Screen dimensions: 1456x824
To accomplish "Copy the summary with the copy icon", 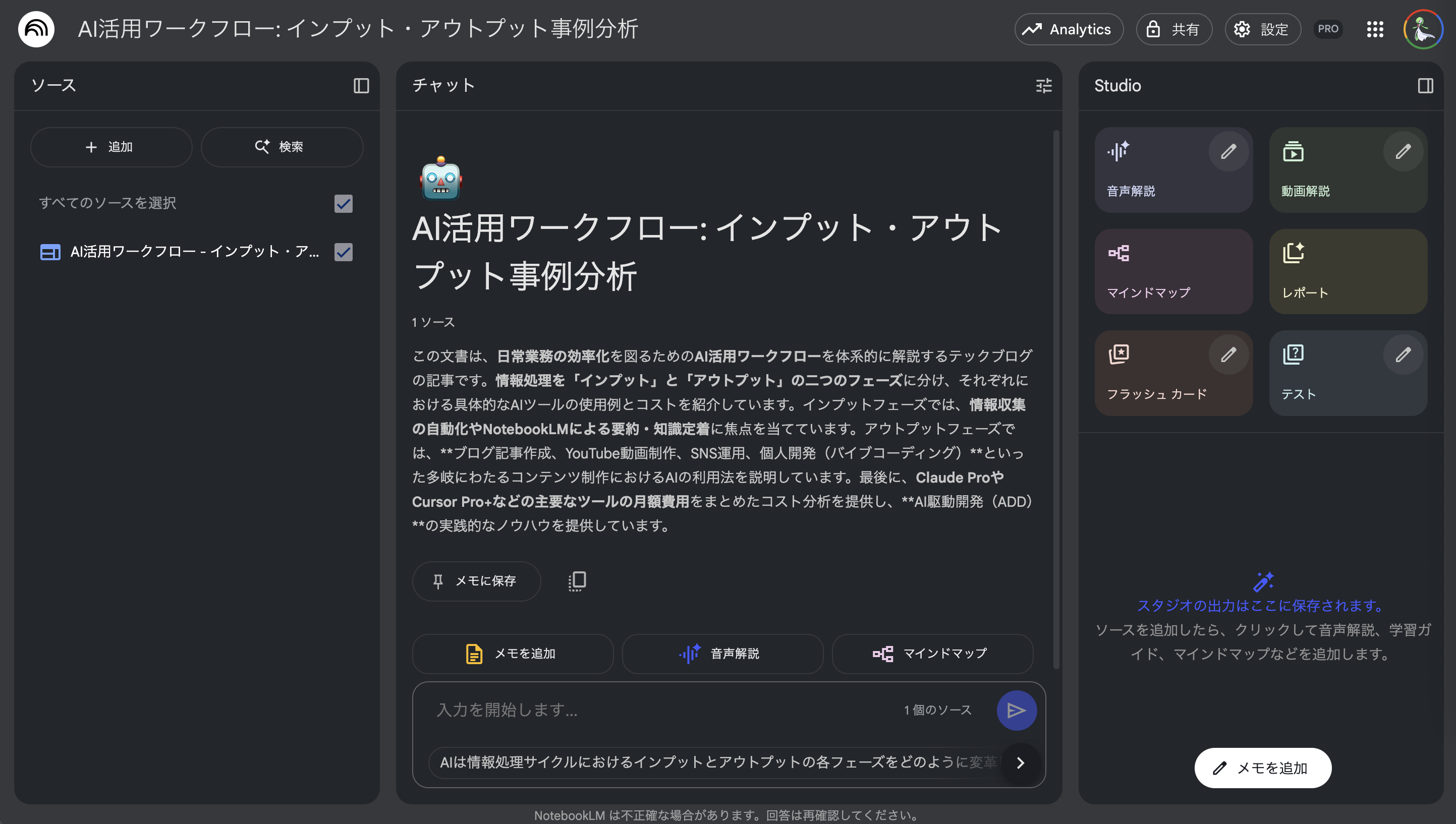I will (x=577, y=580).
